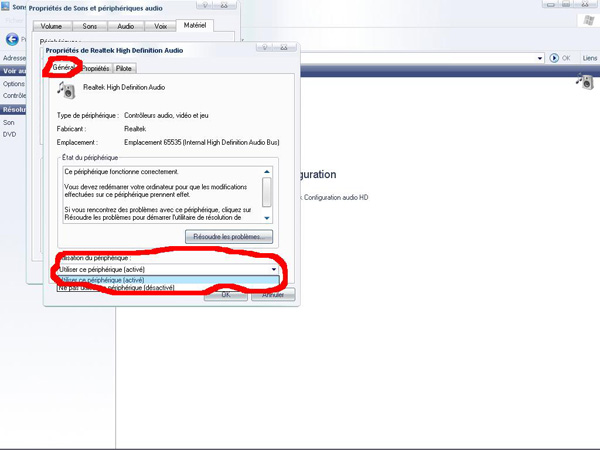Open the Matériel tab in sound properties
Image resolution: width=600 pixels, height=450 pixels.
click(192, 25)
